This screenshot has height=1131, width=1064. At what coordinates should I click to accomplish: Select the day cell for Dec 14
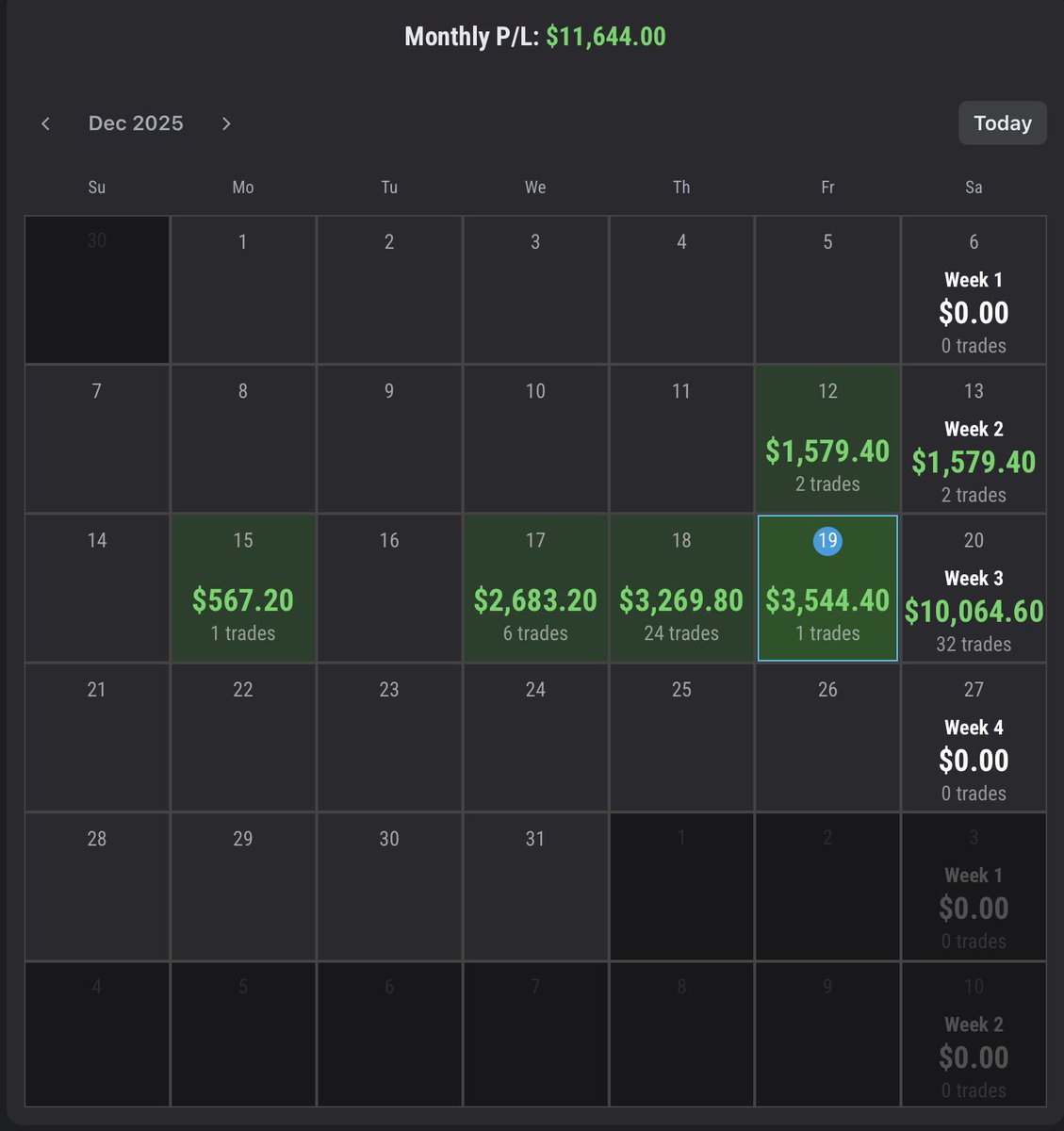tap(97, 588)
